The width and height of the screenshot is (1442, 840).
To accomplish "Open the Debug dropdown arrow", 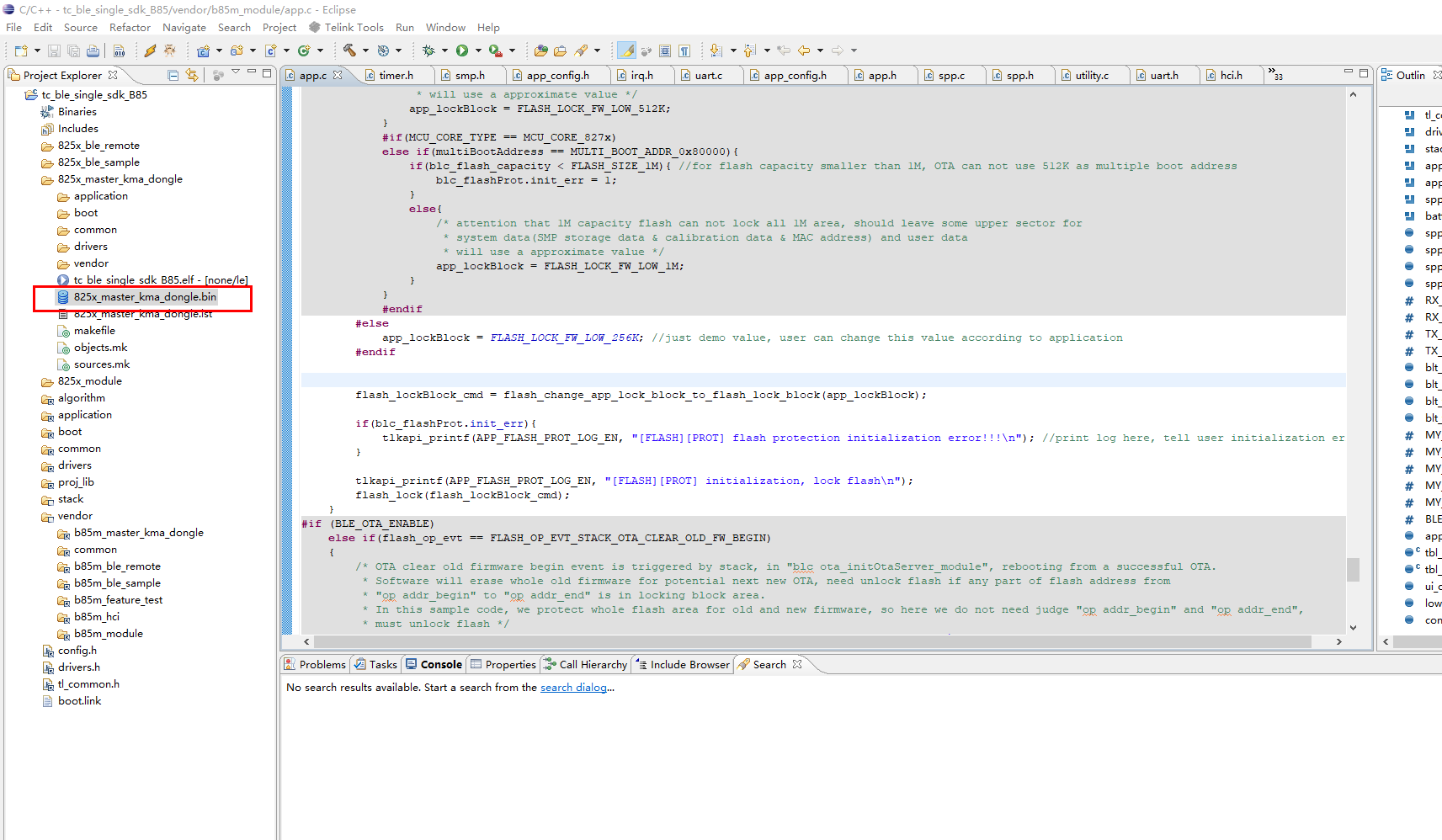I will coord(444,51).
